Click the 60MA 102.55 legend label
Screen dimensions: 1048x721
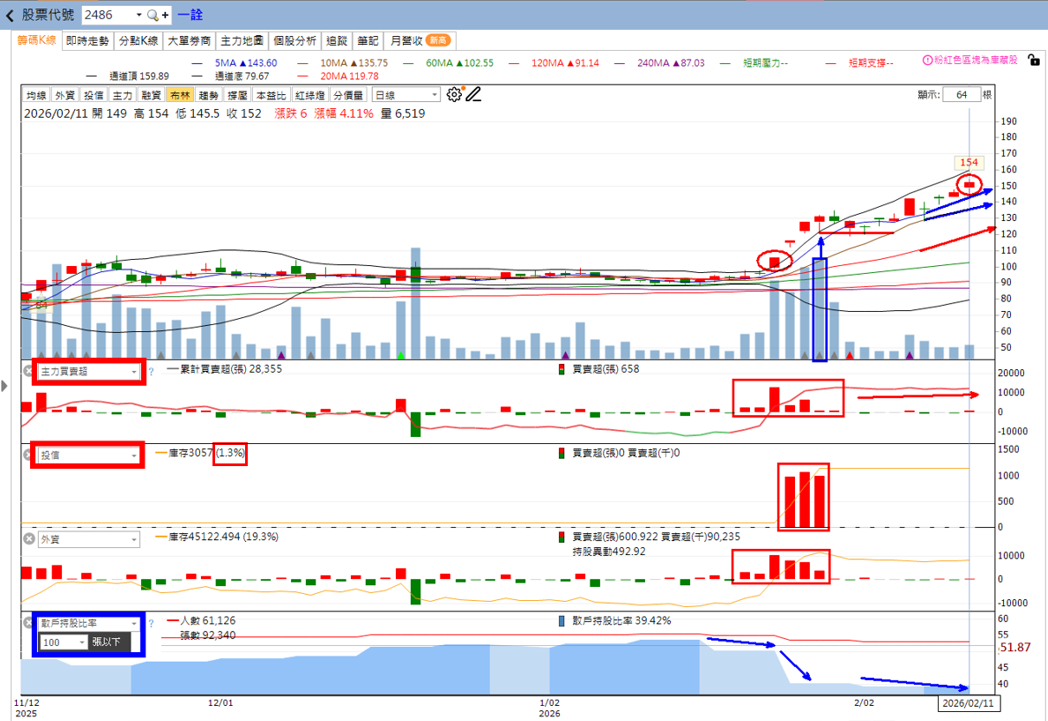(x=459, y=63)
